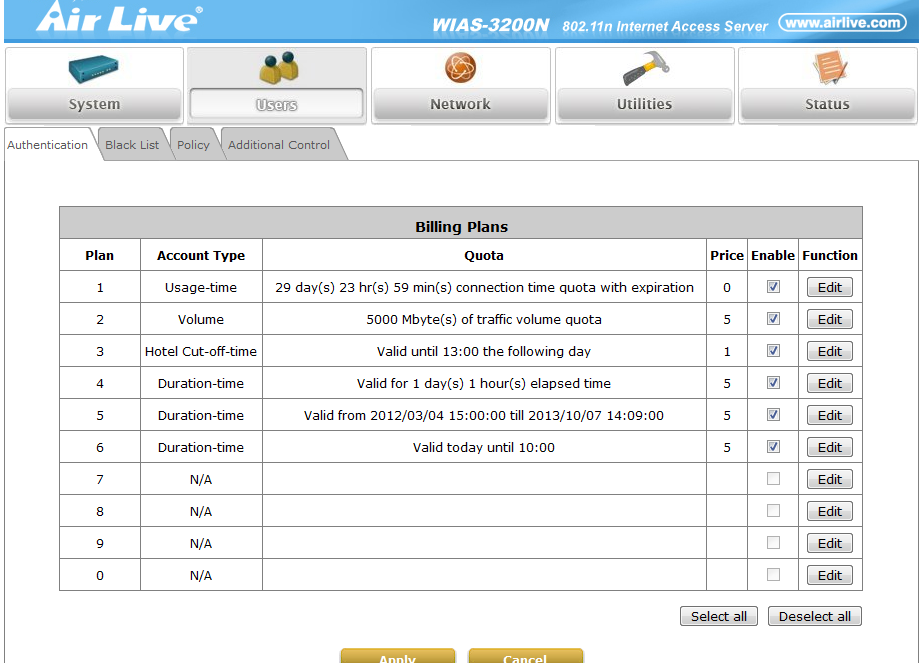924x663 pixels.
Task: Edit the empty plan 0 entry
Action: [829, 575]
